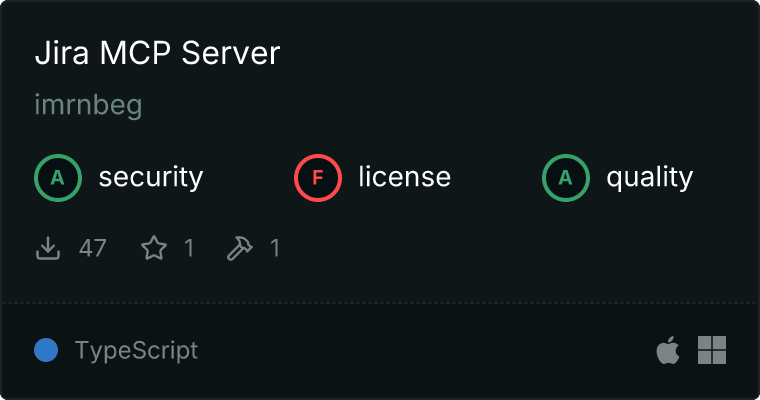Click the green security grade A badge
Screen dimensions: 760x400
58,178
